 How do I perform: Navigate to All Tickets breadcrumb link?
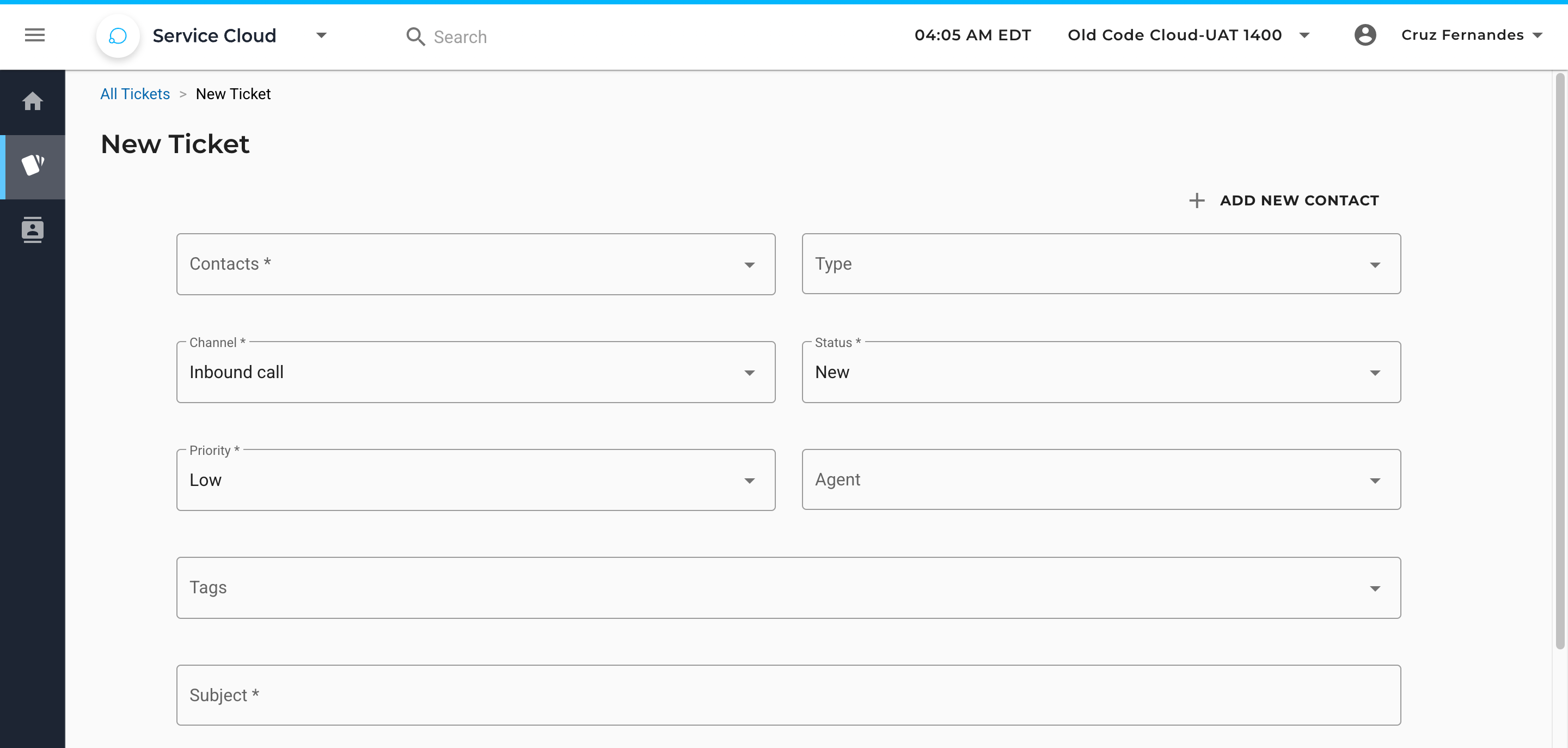pyautogui.click(x=134, y=94)
